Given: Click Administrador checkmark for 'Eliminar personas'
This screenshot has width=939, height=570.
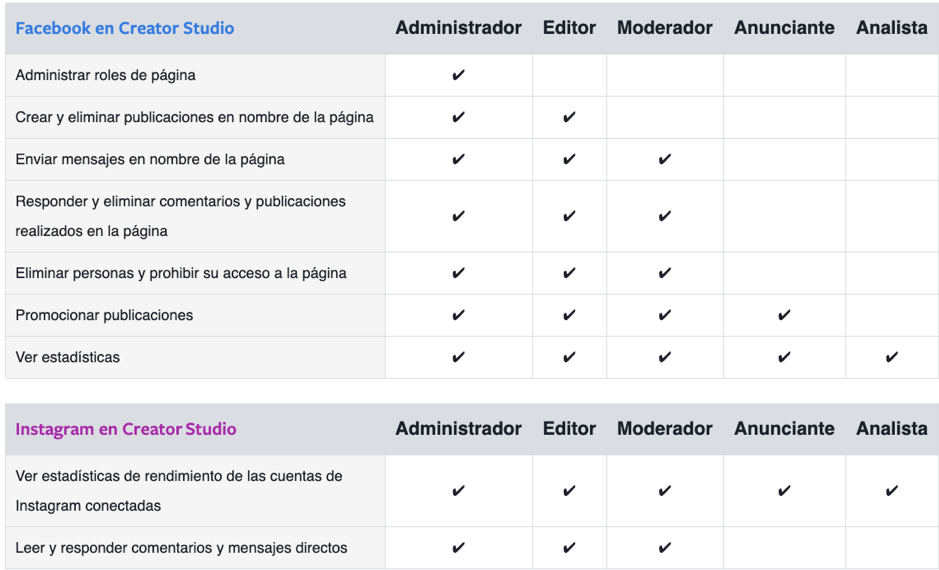Looking at the screenshot, I should [x=458, y=274].
